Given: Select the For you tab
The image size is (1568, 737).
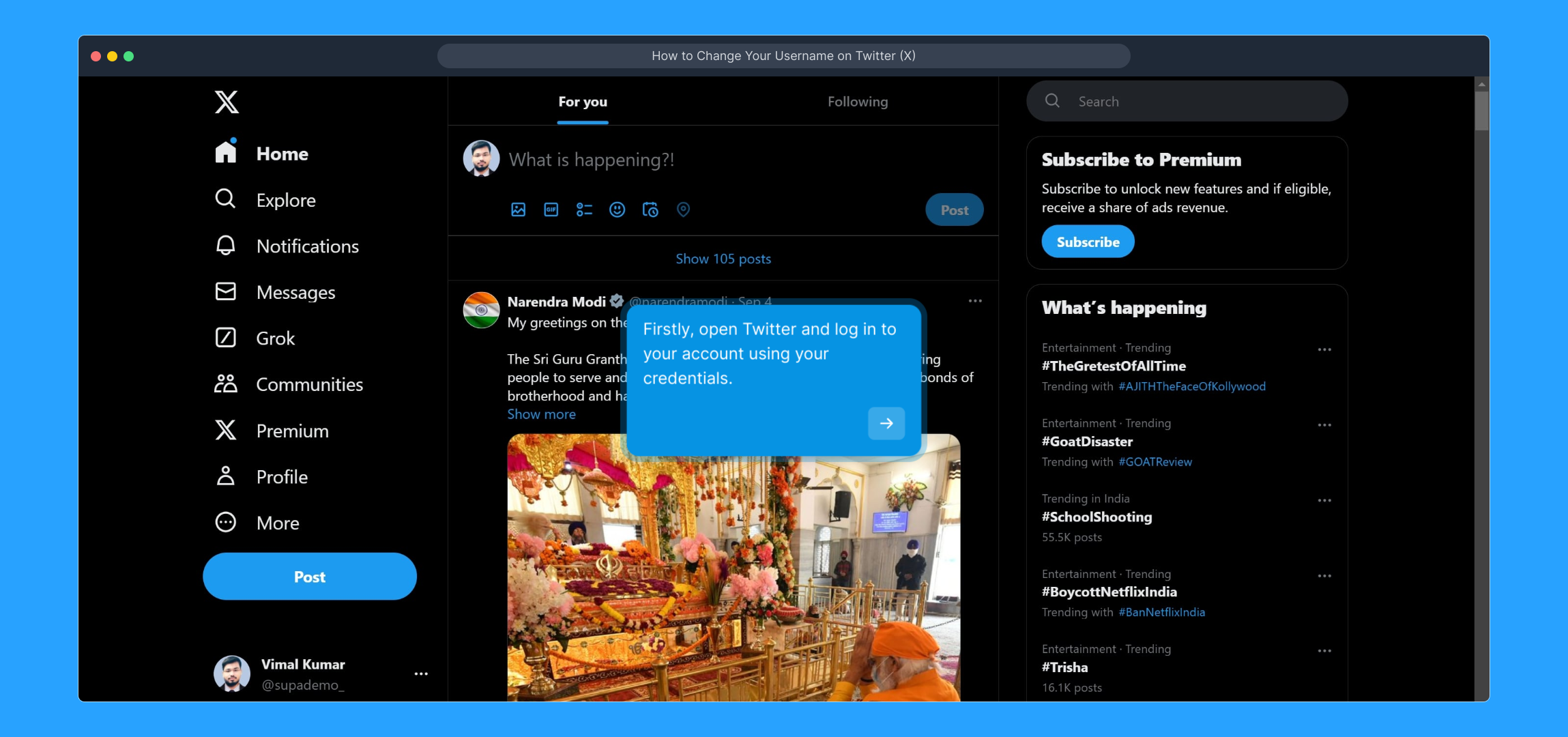Looking at the screenshot, I should [x=582, y=102].
